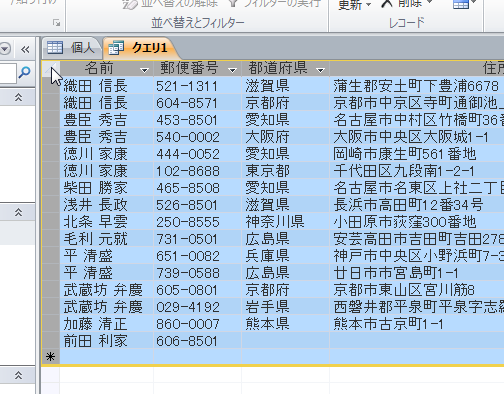
Task: Click the 削除 delete button in the ribbon
Action: (406, 4)
